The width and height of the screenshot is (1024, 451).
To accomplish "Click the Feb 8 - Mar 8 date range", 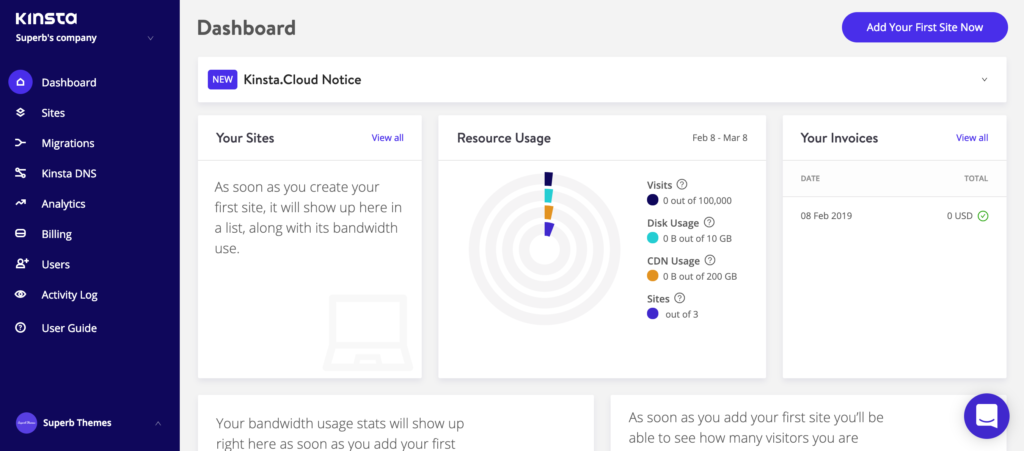I will point(720,138).
